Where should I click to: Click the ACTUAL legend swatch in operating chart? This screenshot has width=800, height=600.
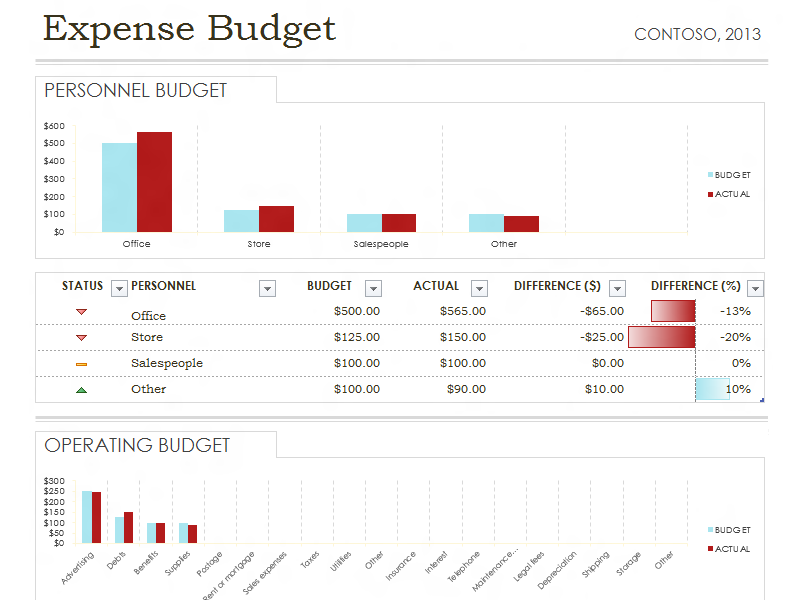pos(710,549)
